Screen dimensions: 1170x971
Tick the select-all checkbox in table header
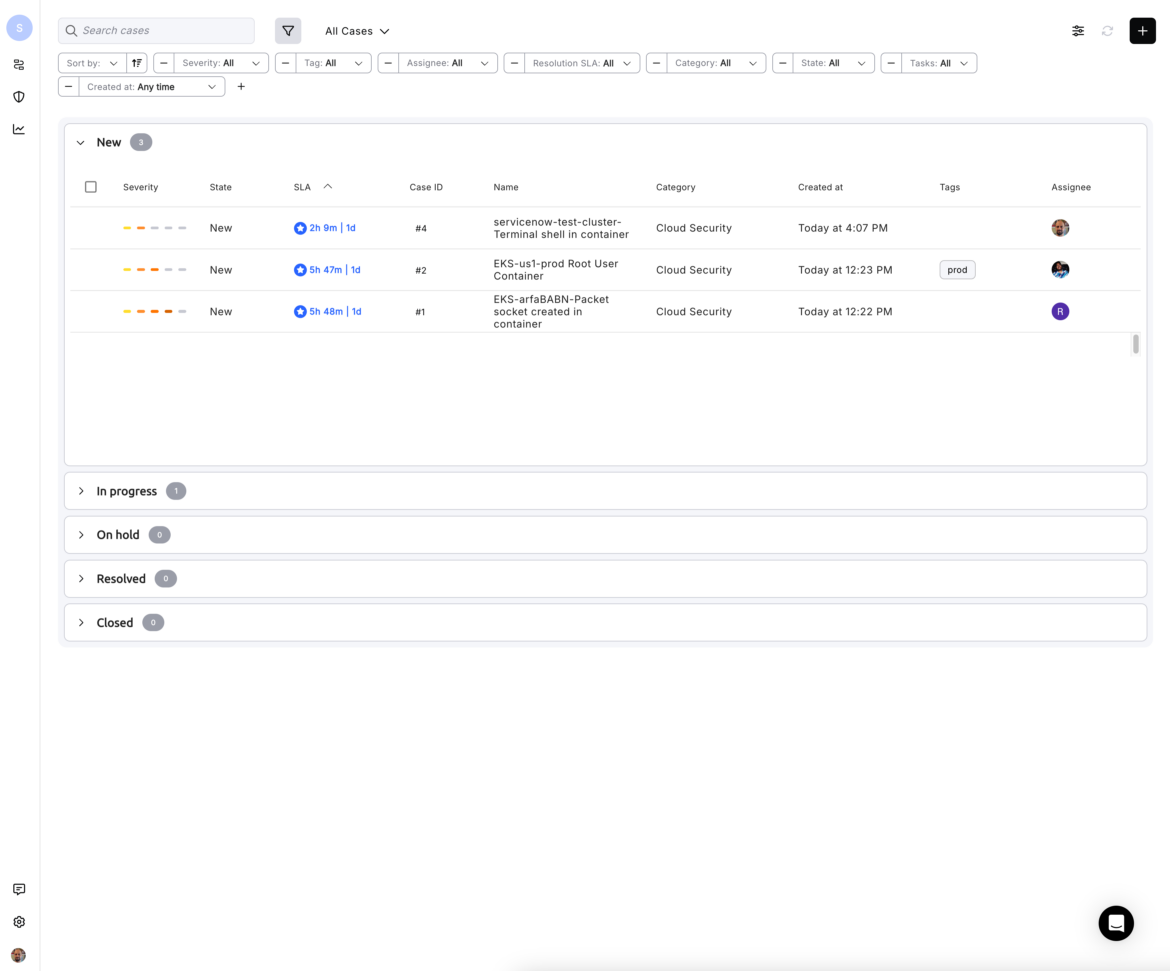coord(91,187)
